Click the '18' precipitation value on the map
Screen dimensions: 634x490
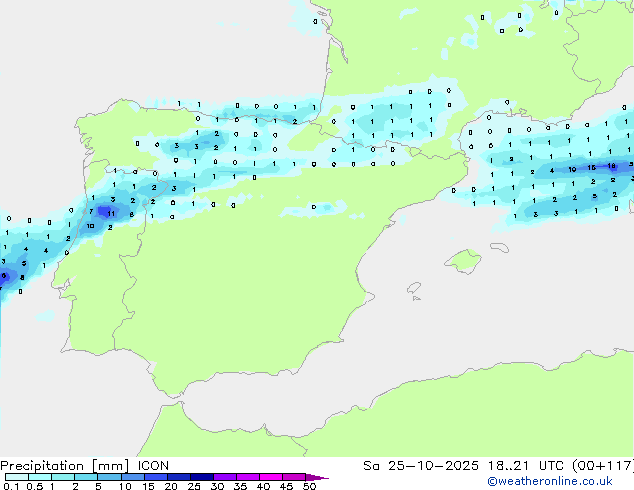click(611, 166)
